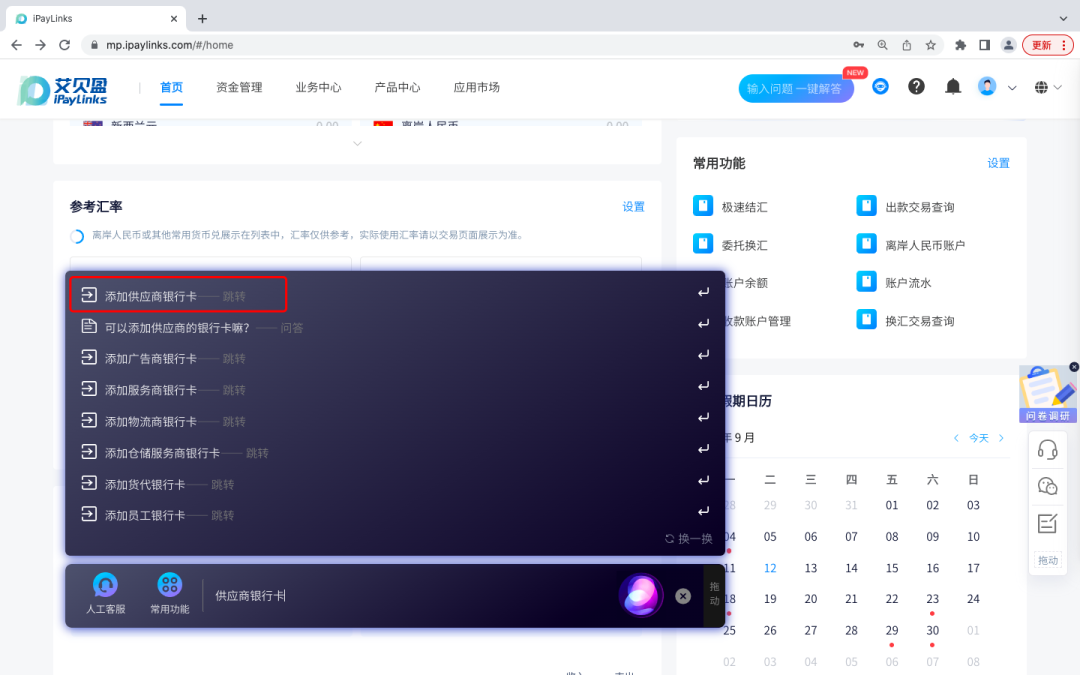
Task: Open 人工客服 in the assistant bar
Action: [x=105, y=591]
